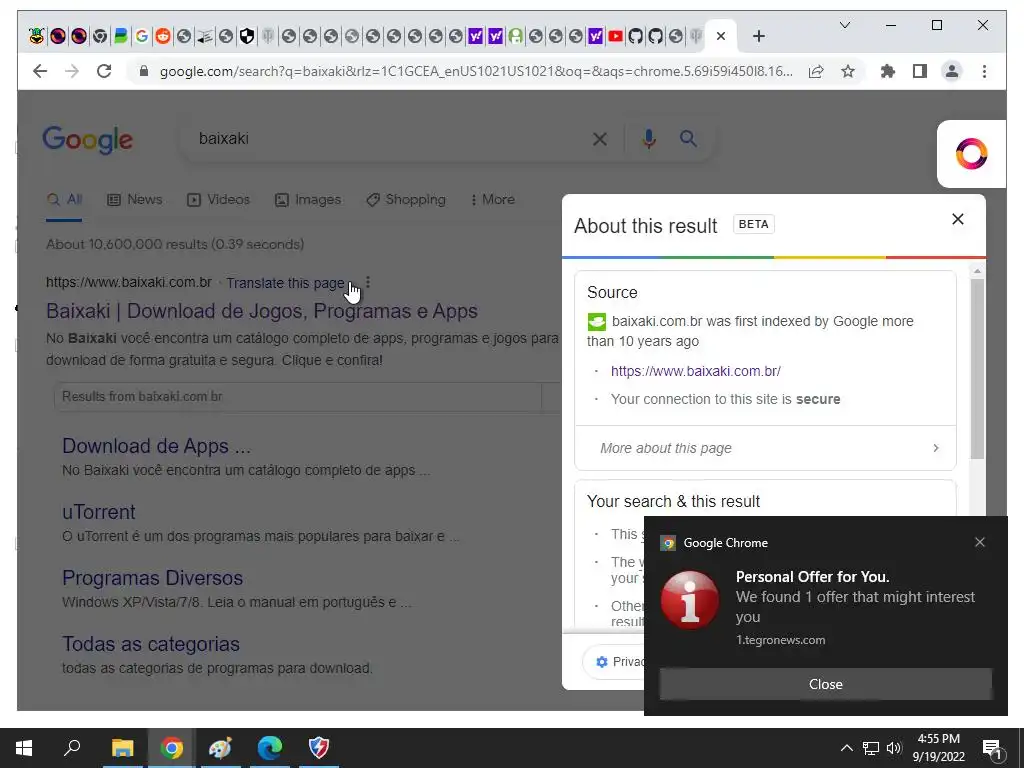Open the Action Center notifications icon
This screenshot has height=768, width=1024.
pos(993,749)
